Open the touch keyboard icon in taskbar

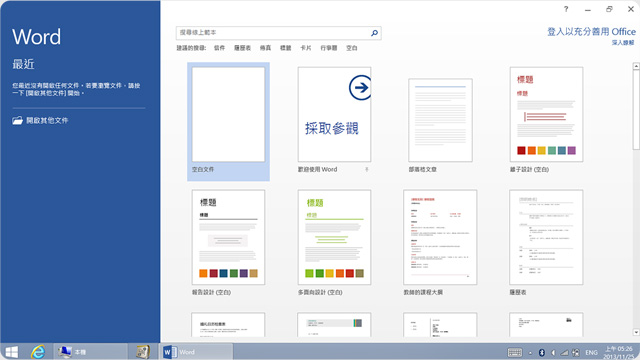(x=515, y=353)
